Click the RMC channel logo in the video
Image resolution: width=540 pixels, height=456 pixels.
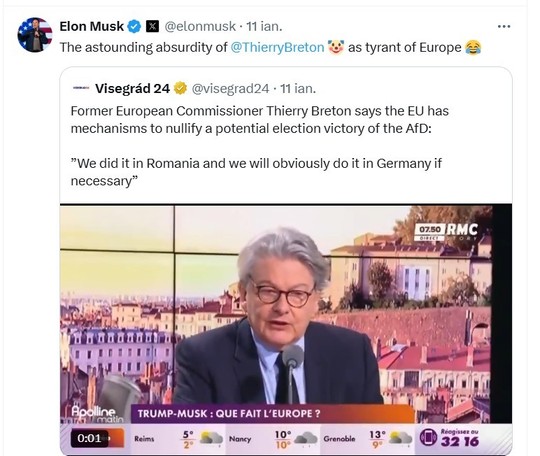click(462, 229)
